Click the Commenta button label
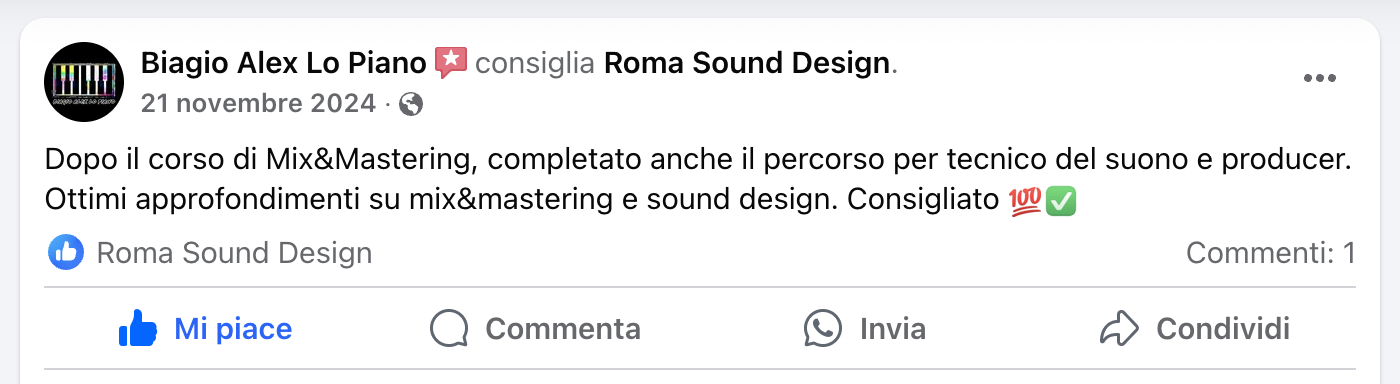 coord(563,328)
